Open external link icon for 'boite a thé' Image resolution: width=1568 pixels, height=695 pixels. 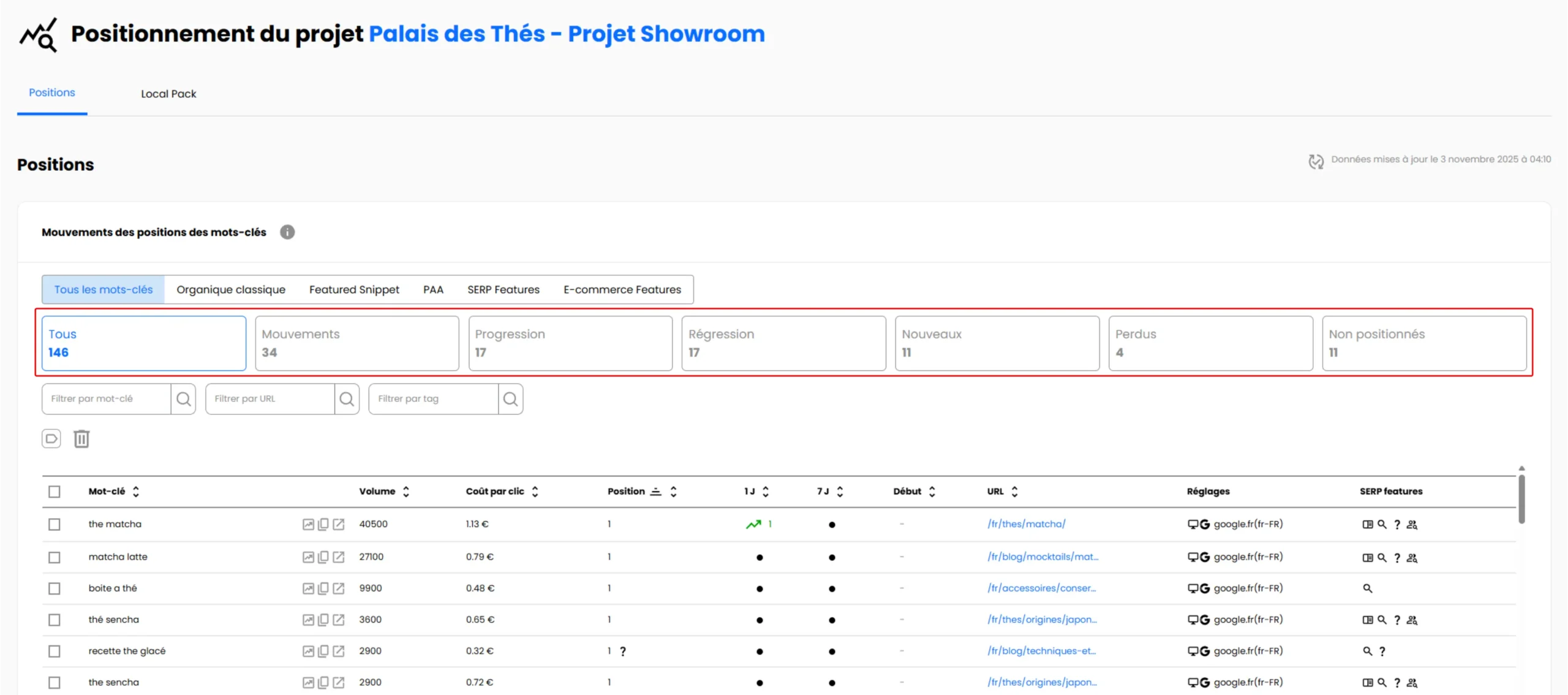[x=339, y=588]
